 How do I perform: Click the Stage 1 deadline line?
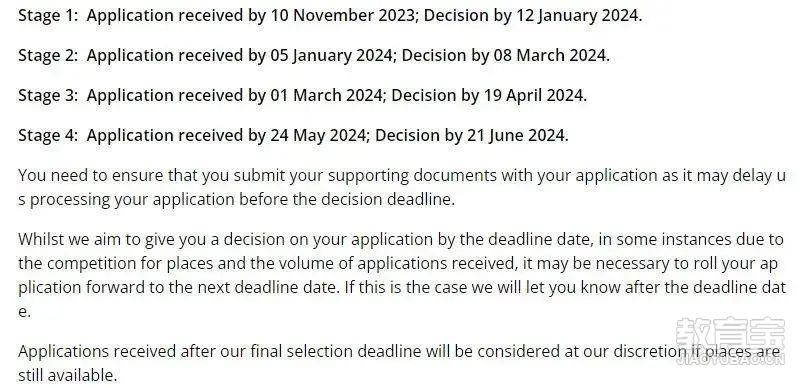[x=330, y=15]
